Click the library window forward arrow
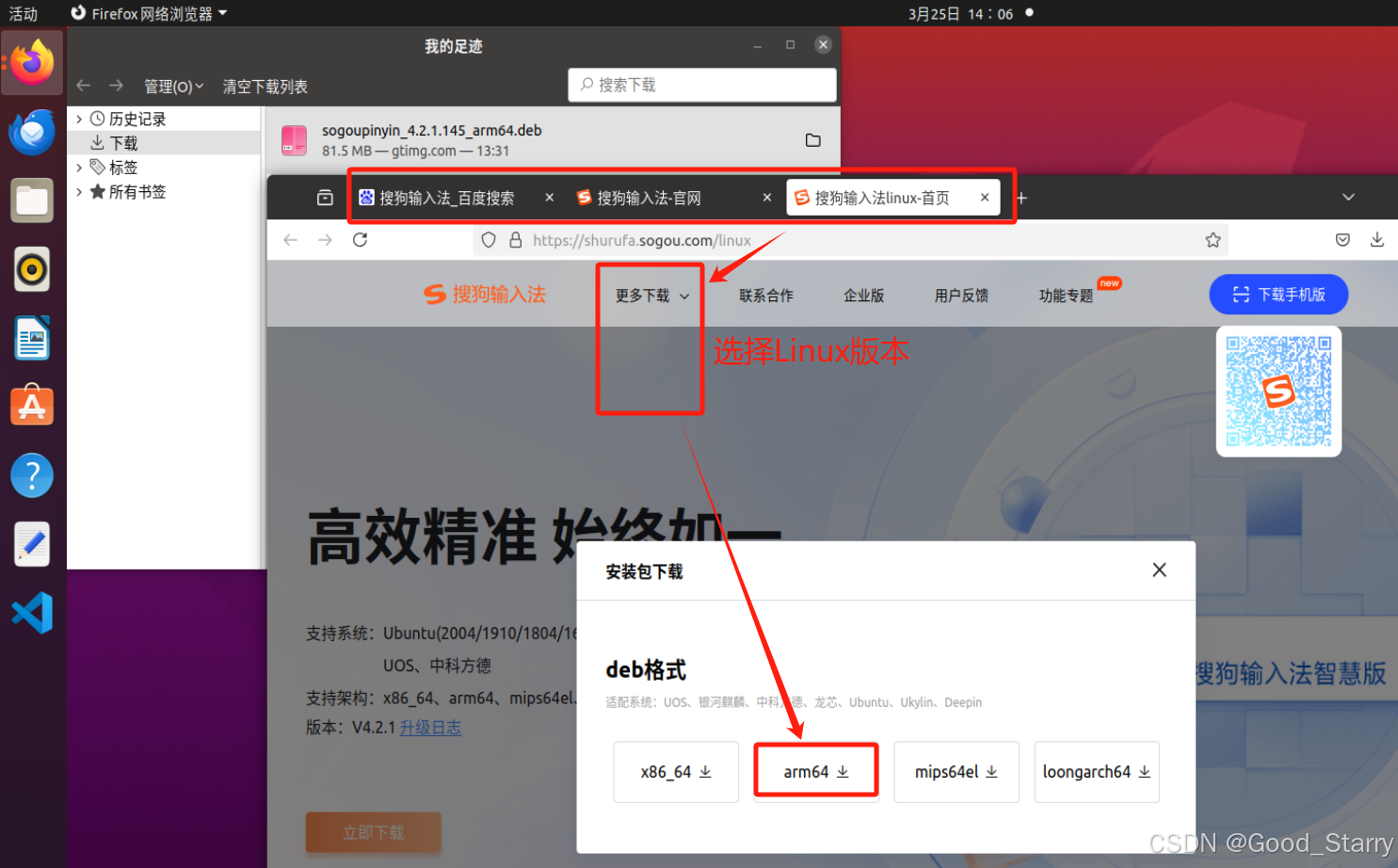 point(116,86)
